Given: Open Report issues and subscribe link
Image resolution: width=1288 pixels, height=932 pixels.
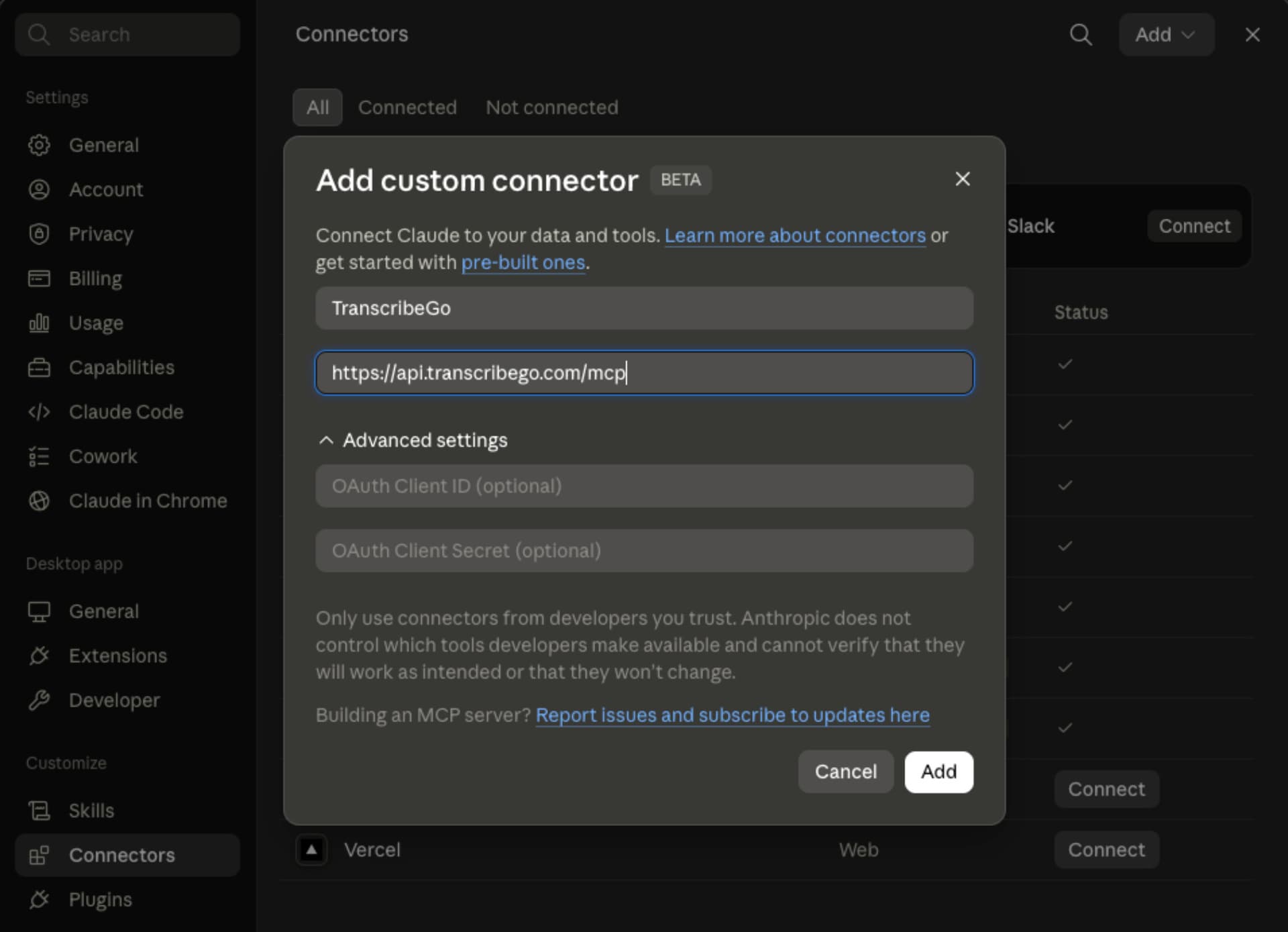Looking at the screenshot, I should [733, 715].
